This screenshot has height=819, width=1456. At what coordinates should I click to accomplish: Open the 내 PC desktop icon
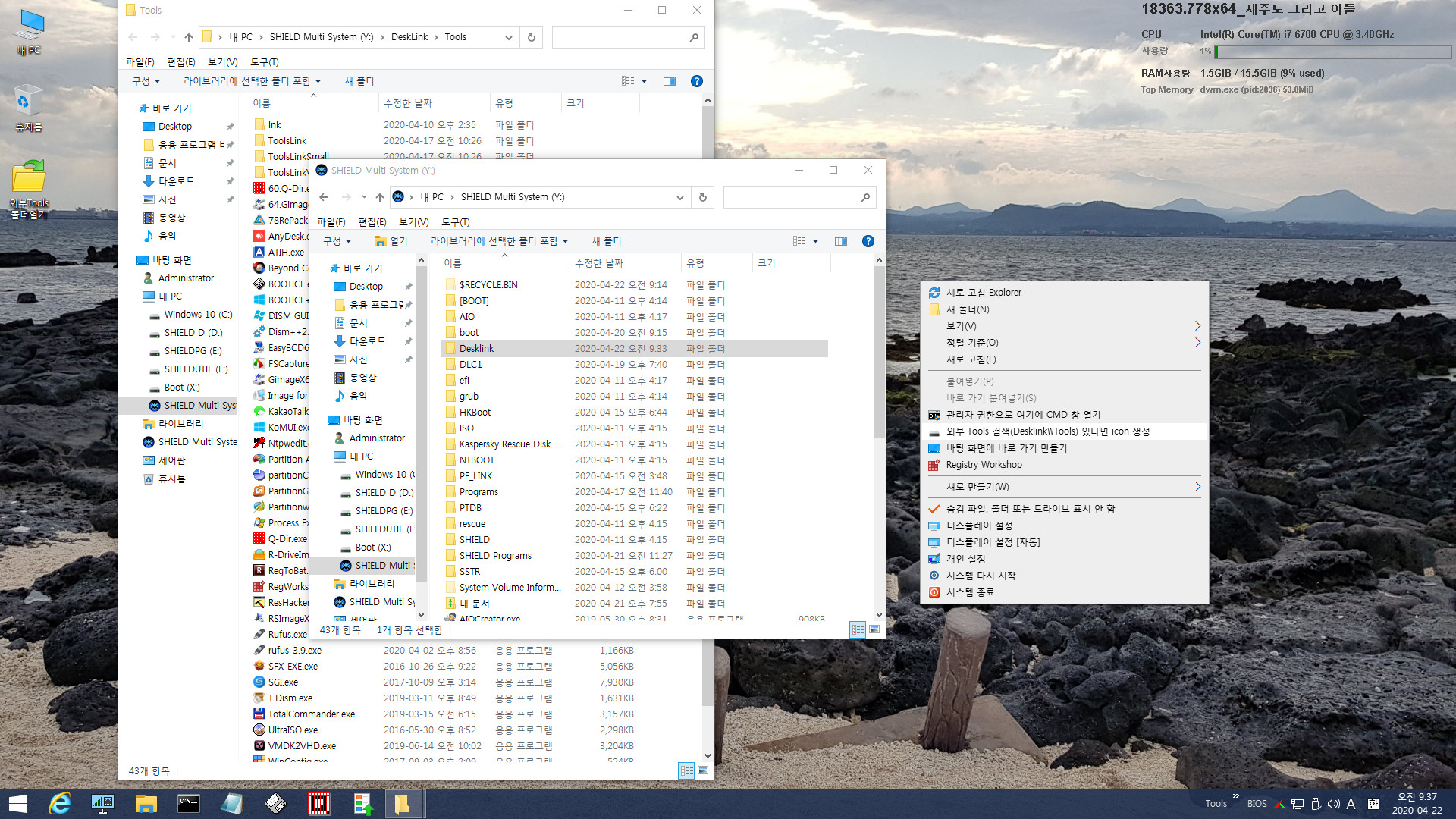(30, 32)
